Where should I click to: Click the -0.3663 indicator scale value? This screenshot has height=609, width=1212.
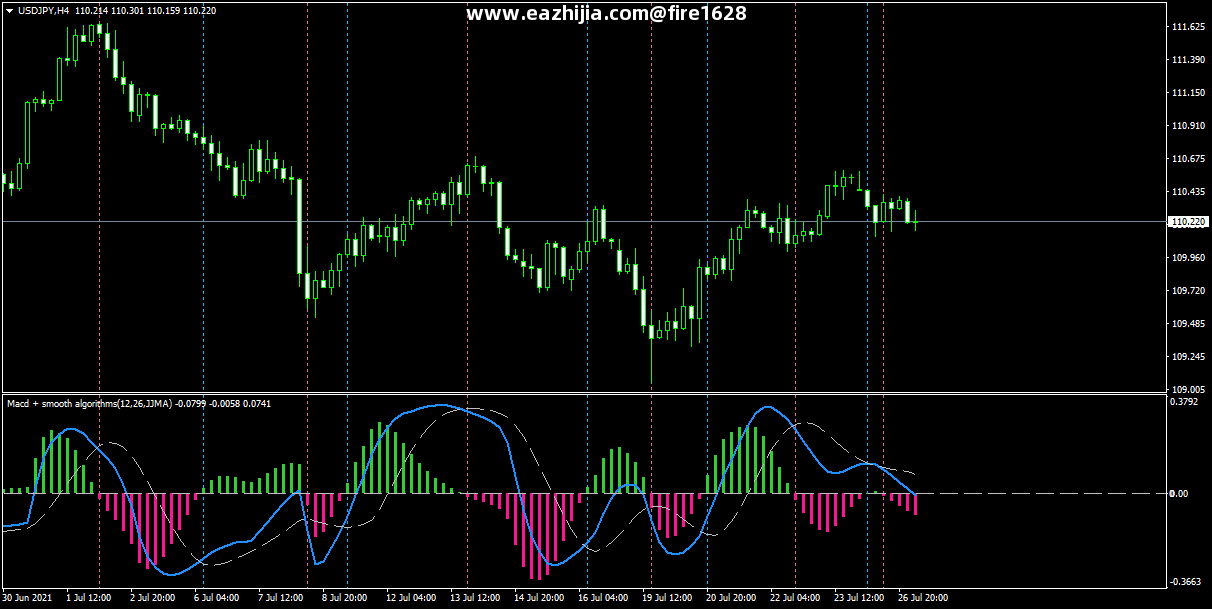[1185, 582]
